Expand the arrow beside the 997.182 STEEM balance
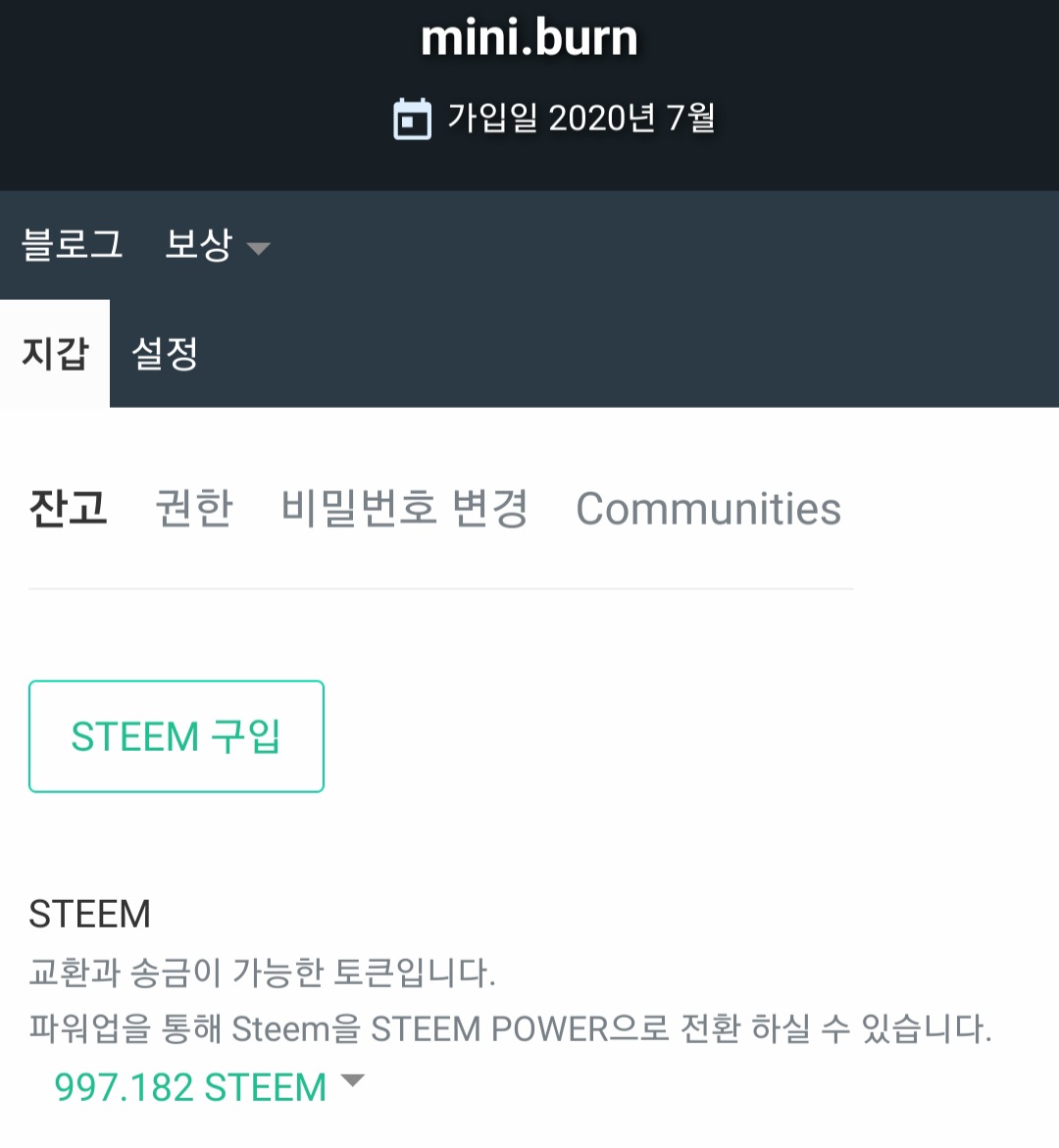This screenshot has height=1148, width=1059. (352, 1080)
